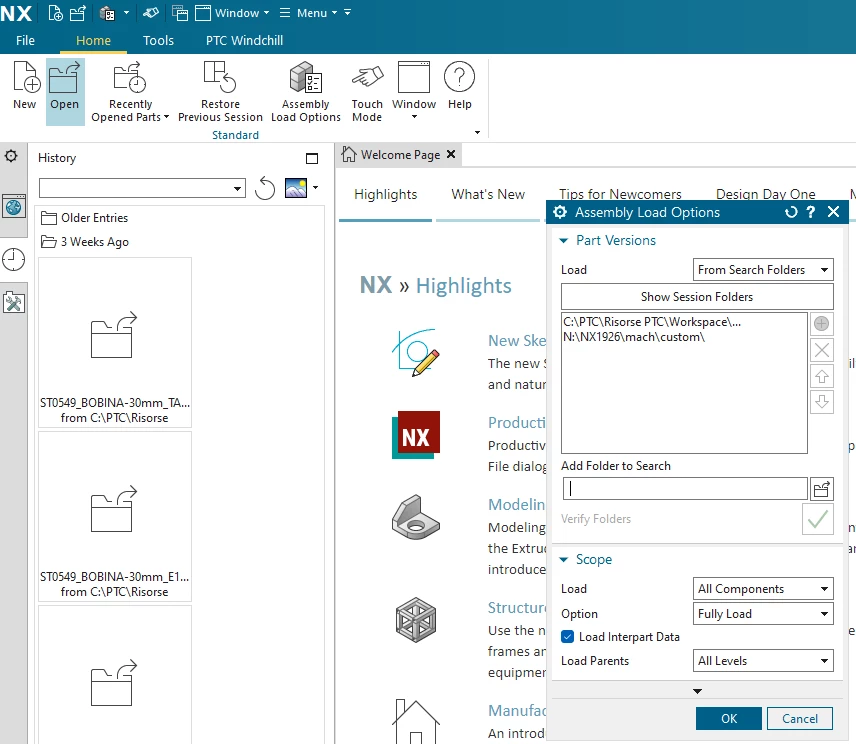Toggle the Load Interpart Data checkbox
Image resolution: width=856 pixels, height=744 pixels.
(x=568, y=636)
